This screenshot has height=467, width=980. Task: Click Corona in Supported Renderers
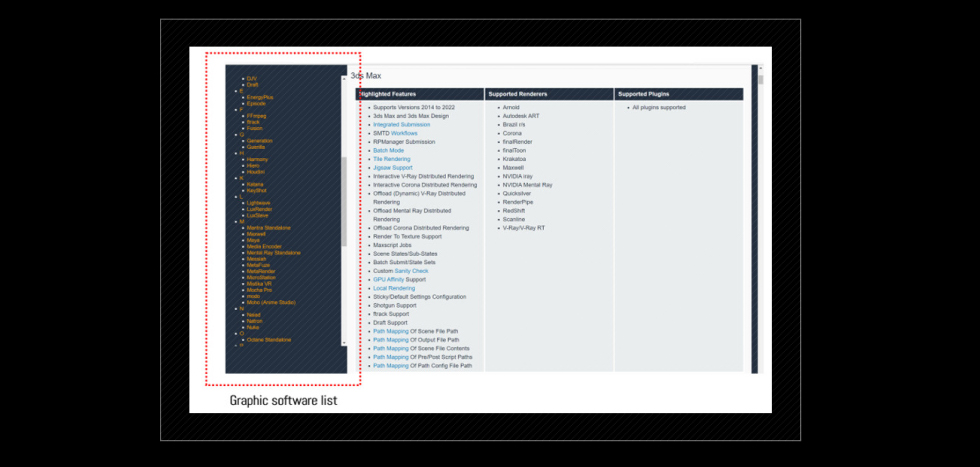[x=512, y=133]
